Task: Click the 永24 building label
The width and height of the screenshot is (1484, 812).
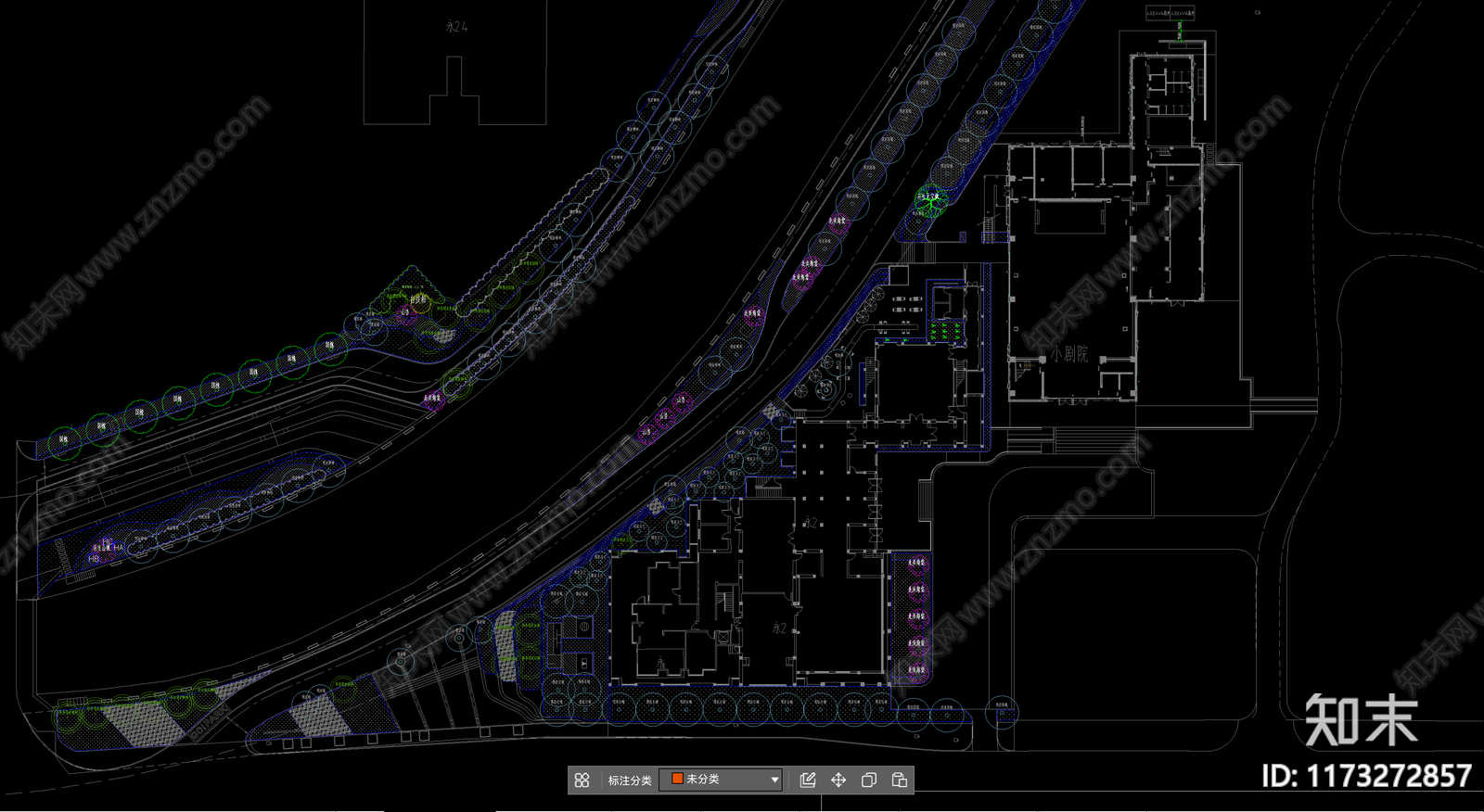Action: pos(456,27)
